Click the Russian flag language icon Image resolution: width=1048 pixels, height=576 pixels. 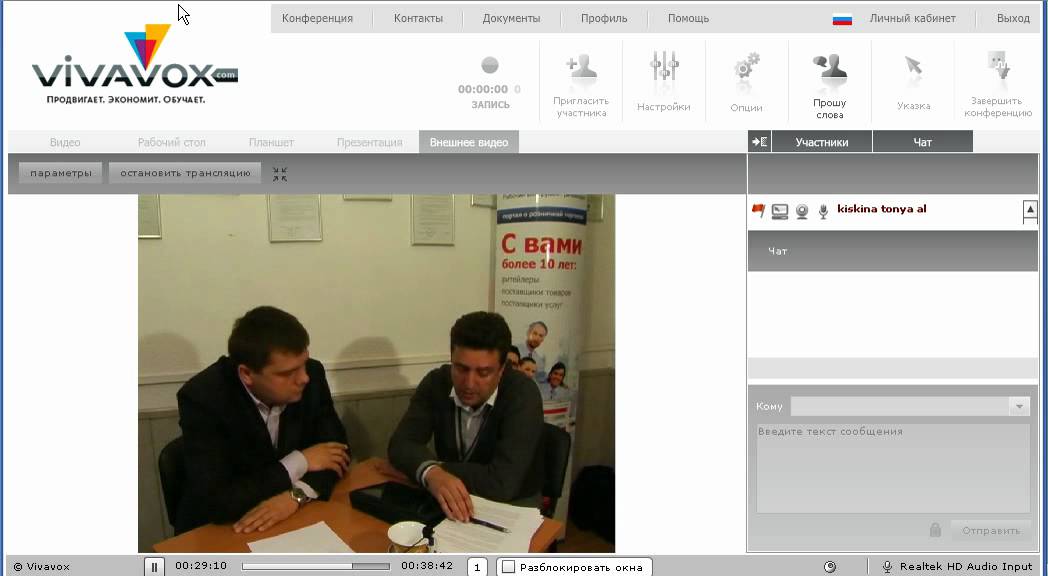point(842,19)
